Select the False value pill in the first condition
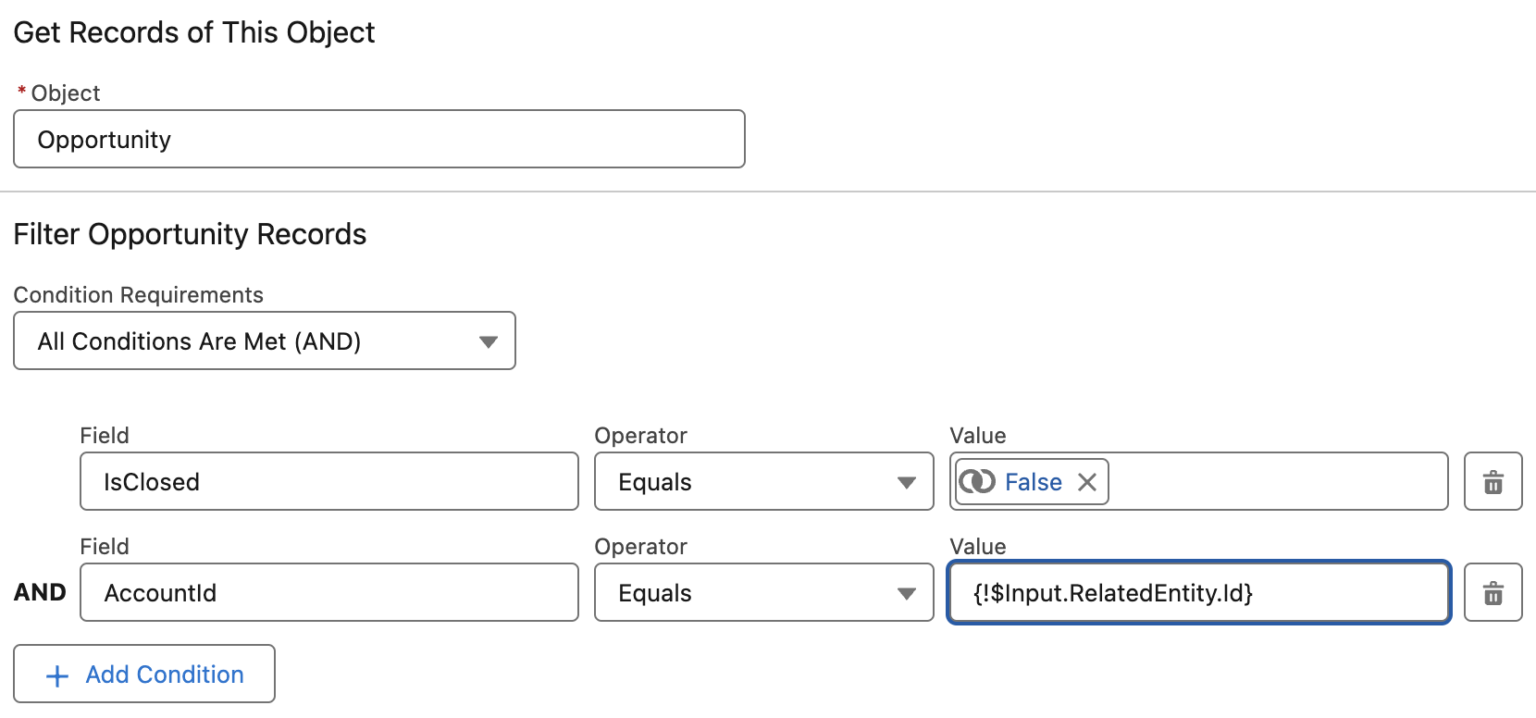The image size is (1536, 718). [x=1030, y=481]
